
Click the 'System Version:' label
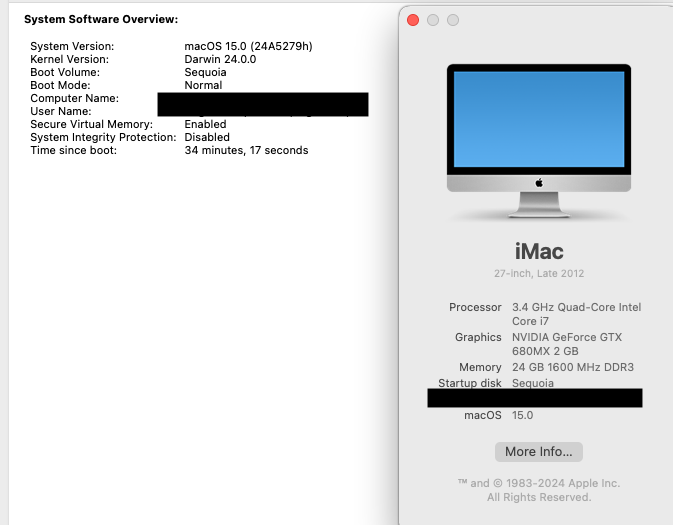72,46
